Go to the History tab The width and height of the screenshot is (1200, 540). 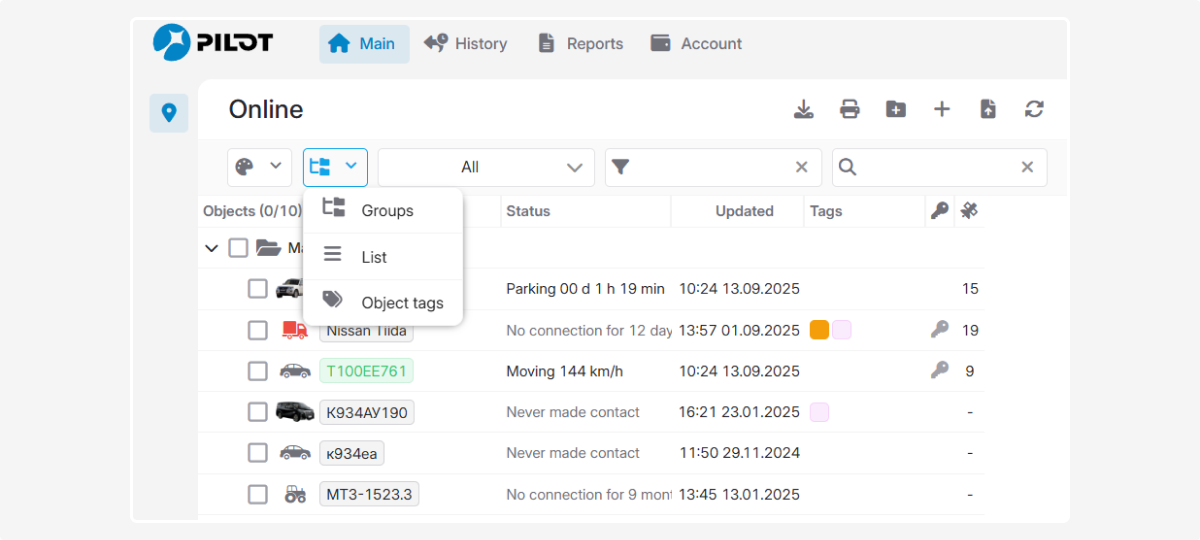coord(466,44)
